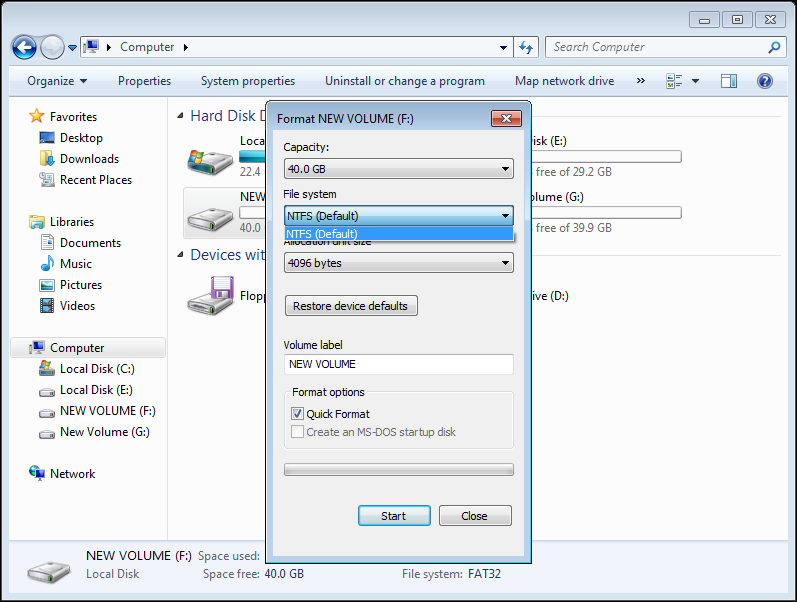This screenshot has height=602, width=797.
Task: Click the greyed Forward navigation arrow
Action: point(52,48)
